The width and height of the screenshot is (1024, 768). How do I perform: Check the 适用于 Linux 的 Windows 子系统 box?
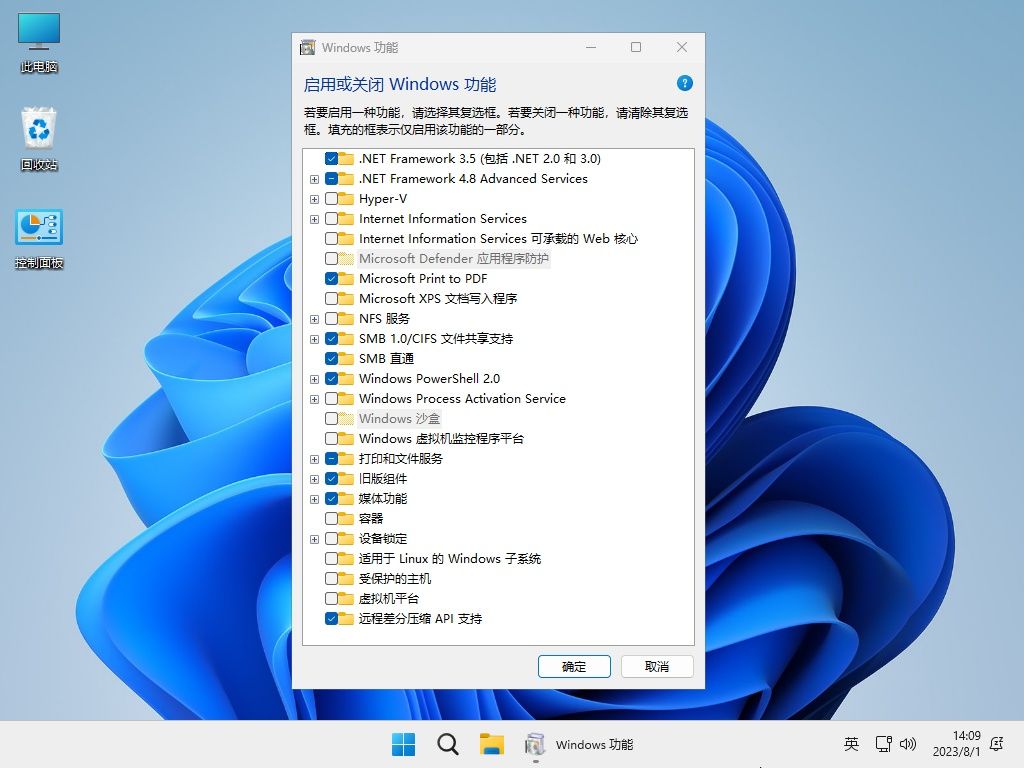(331, 558)
